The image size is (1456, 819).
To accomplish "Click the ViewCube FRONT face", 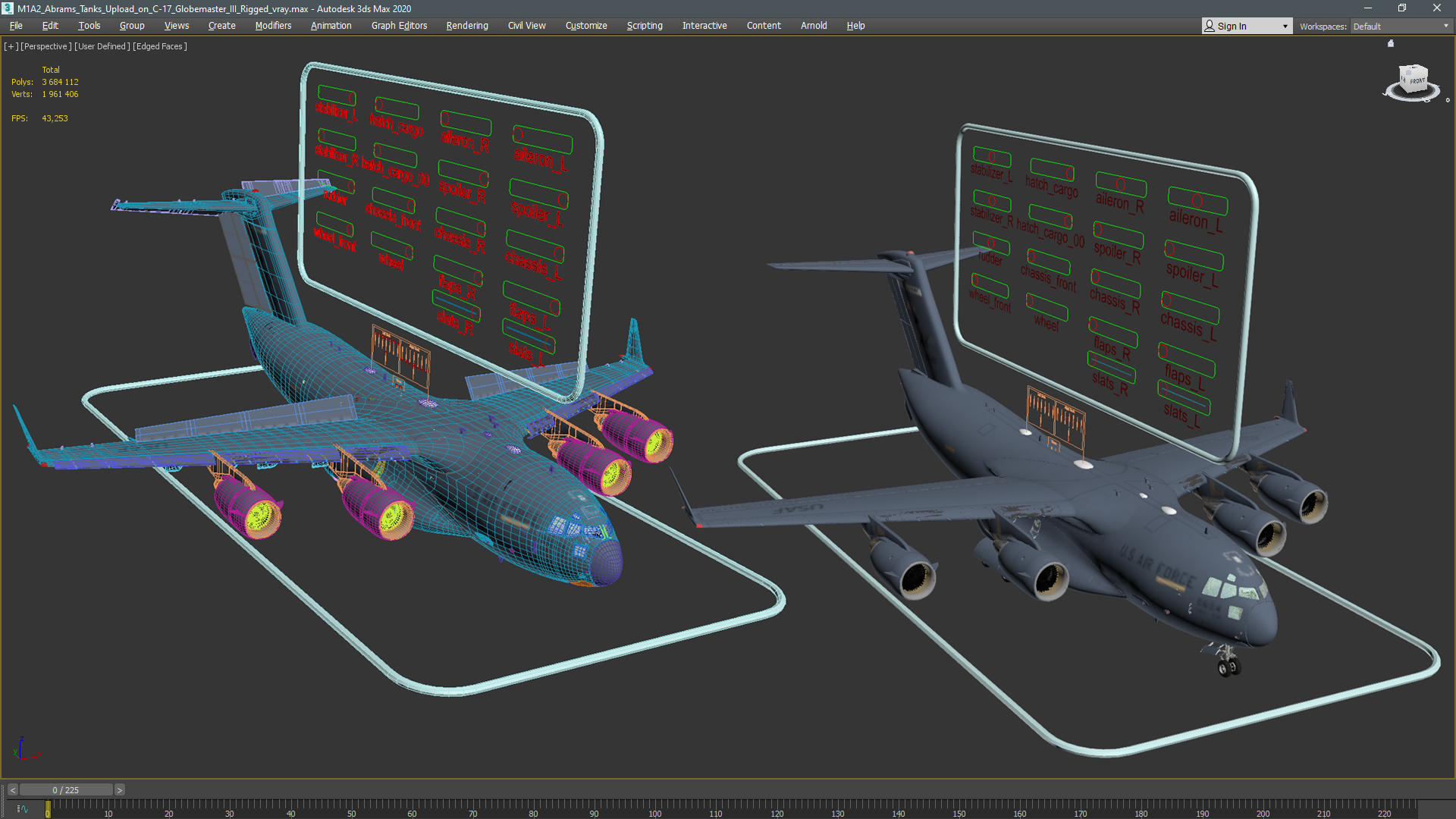I will (x=1417, y=80).
